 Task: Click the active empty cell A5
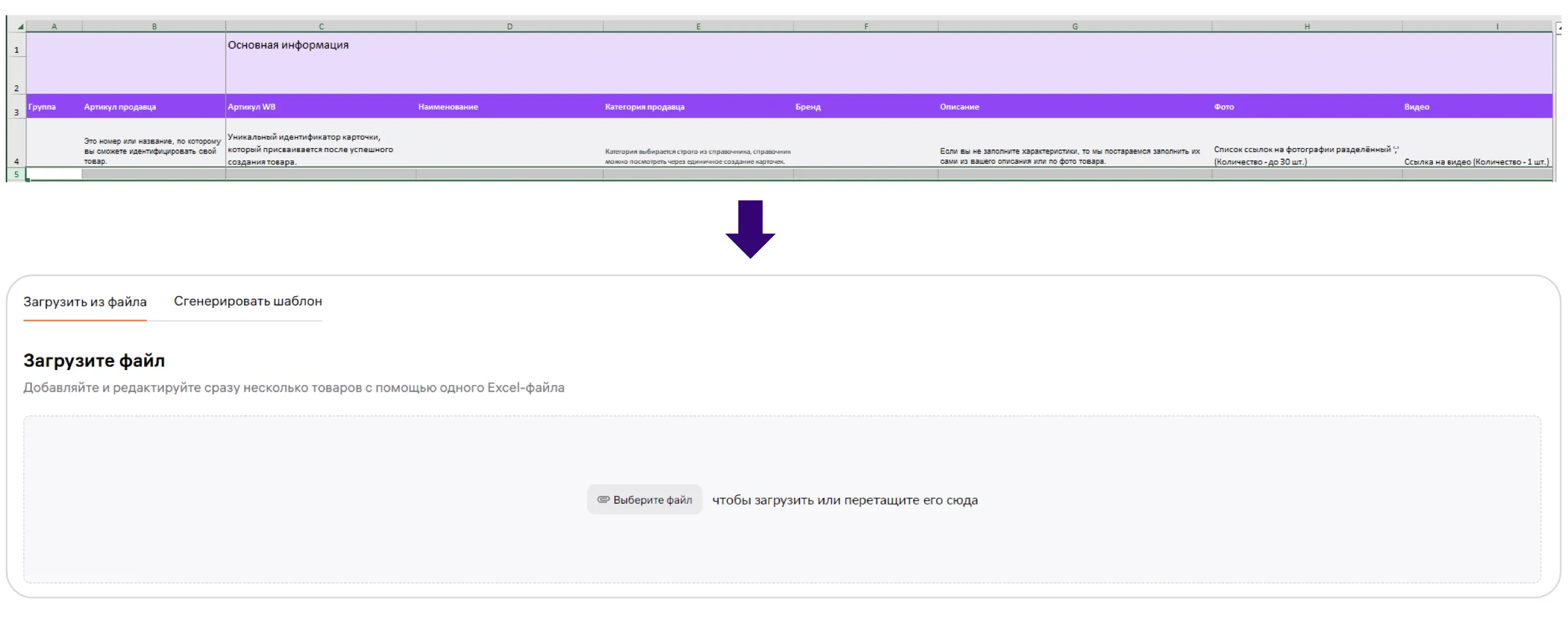tap(54, 174)
